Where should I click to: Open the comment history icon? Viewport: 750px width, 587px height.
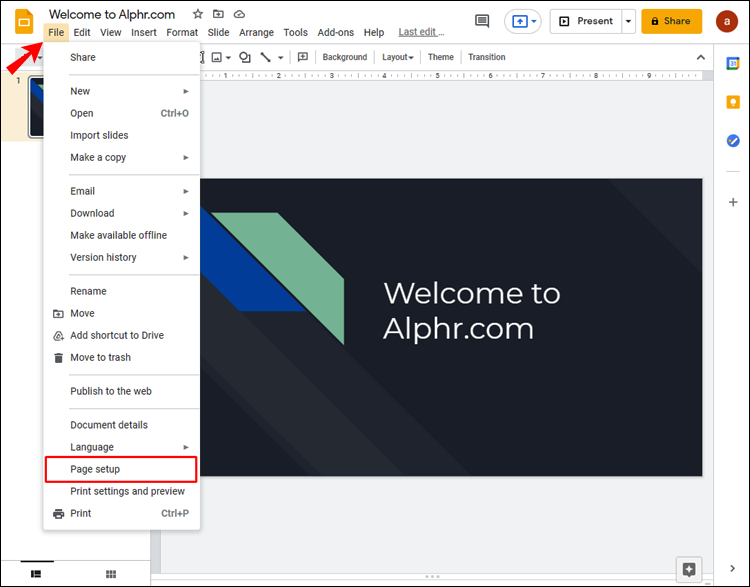(x=482, y=21)
